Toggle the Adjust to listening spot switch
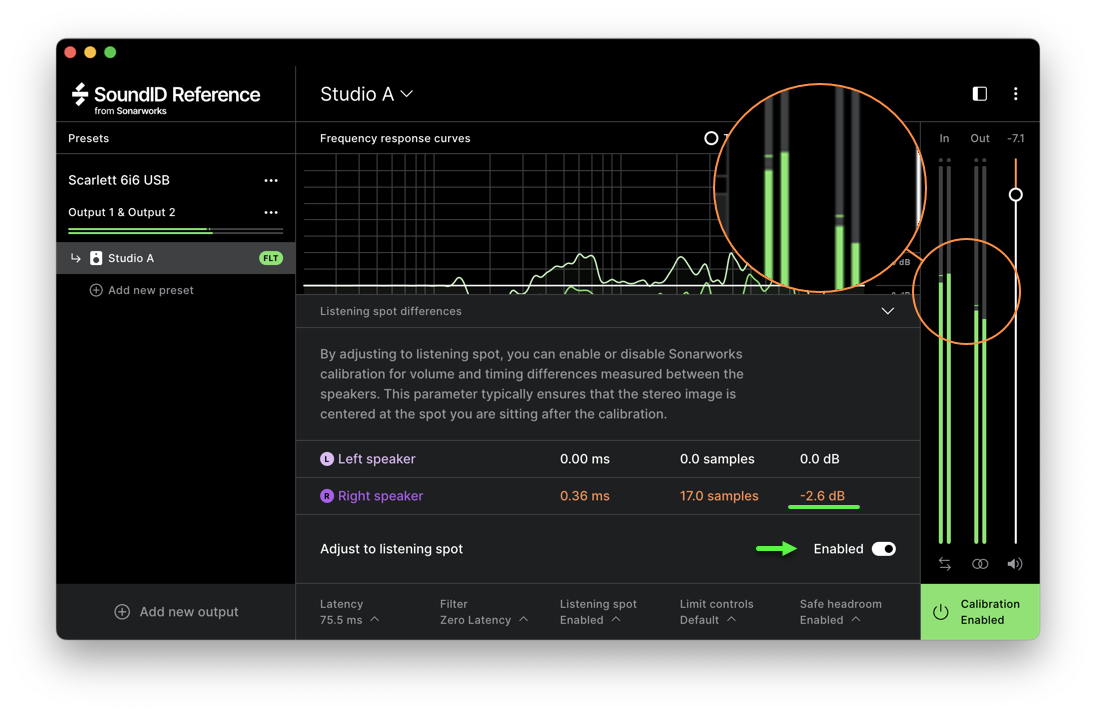This screenshot has width=1098, height=713. (x=884, y=548)
